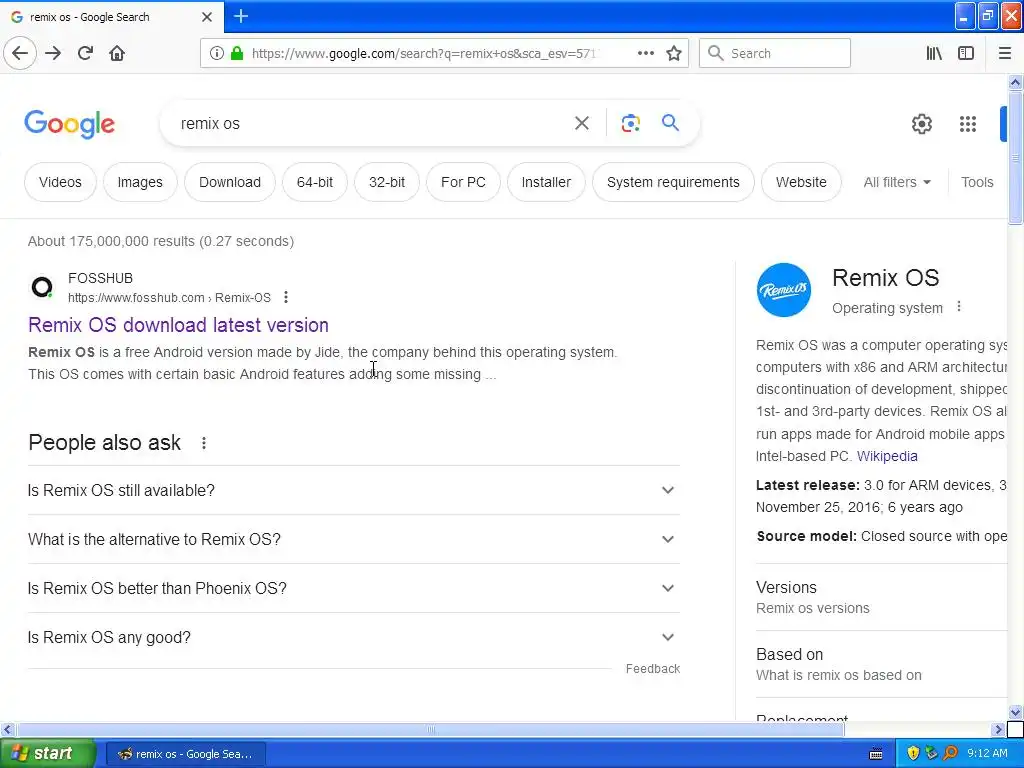Open the browser home page

point(117,53)
